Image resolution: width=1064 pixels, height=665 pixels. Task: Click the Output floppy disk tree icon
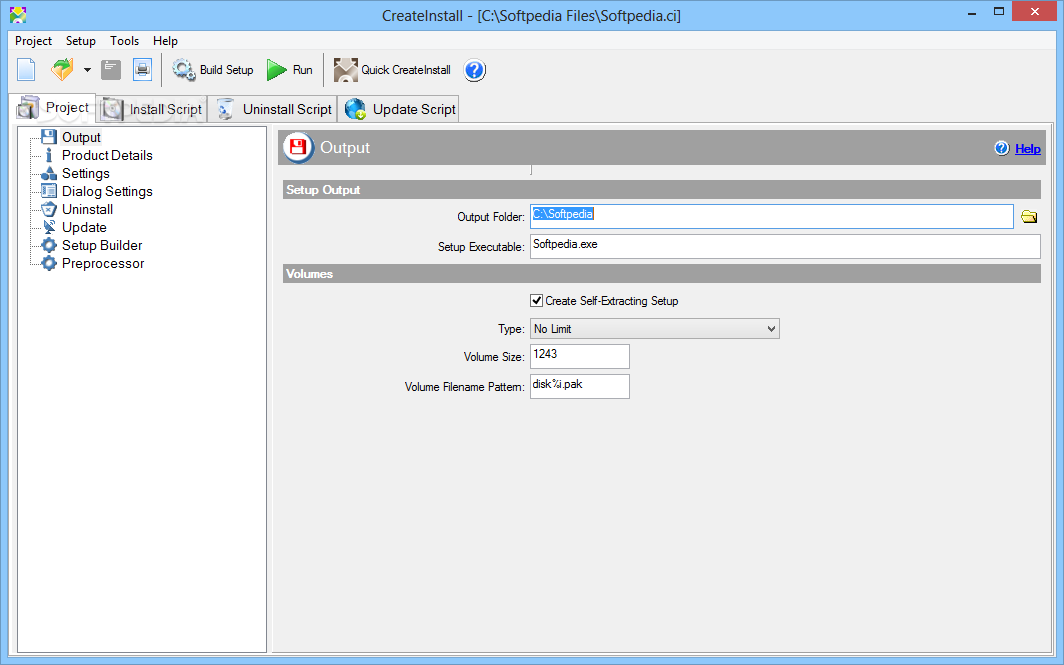(x=48, y=137)
